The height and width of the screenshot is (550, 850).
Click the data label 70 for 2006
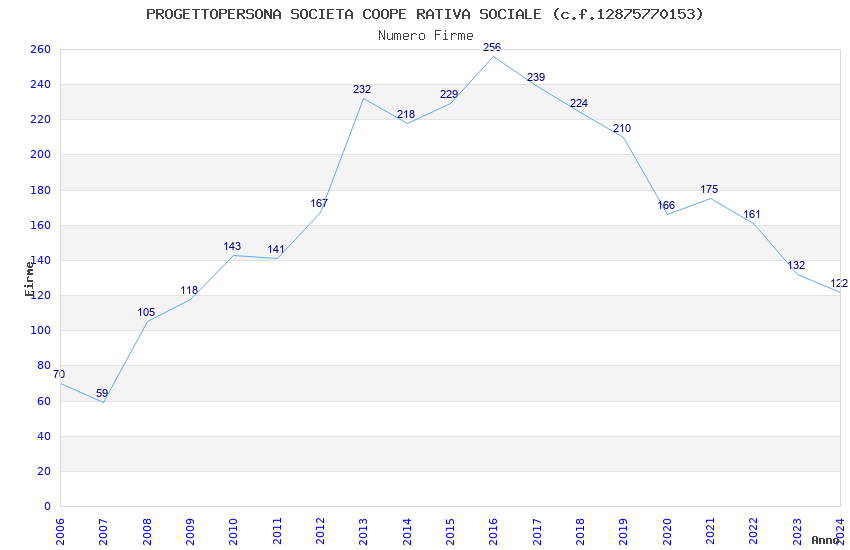pyautogui.click(x=59, y=374)
